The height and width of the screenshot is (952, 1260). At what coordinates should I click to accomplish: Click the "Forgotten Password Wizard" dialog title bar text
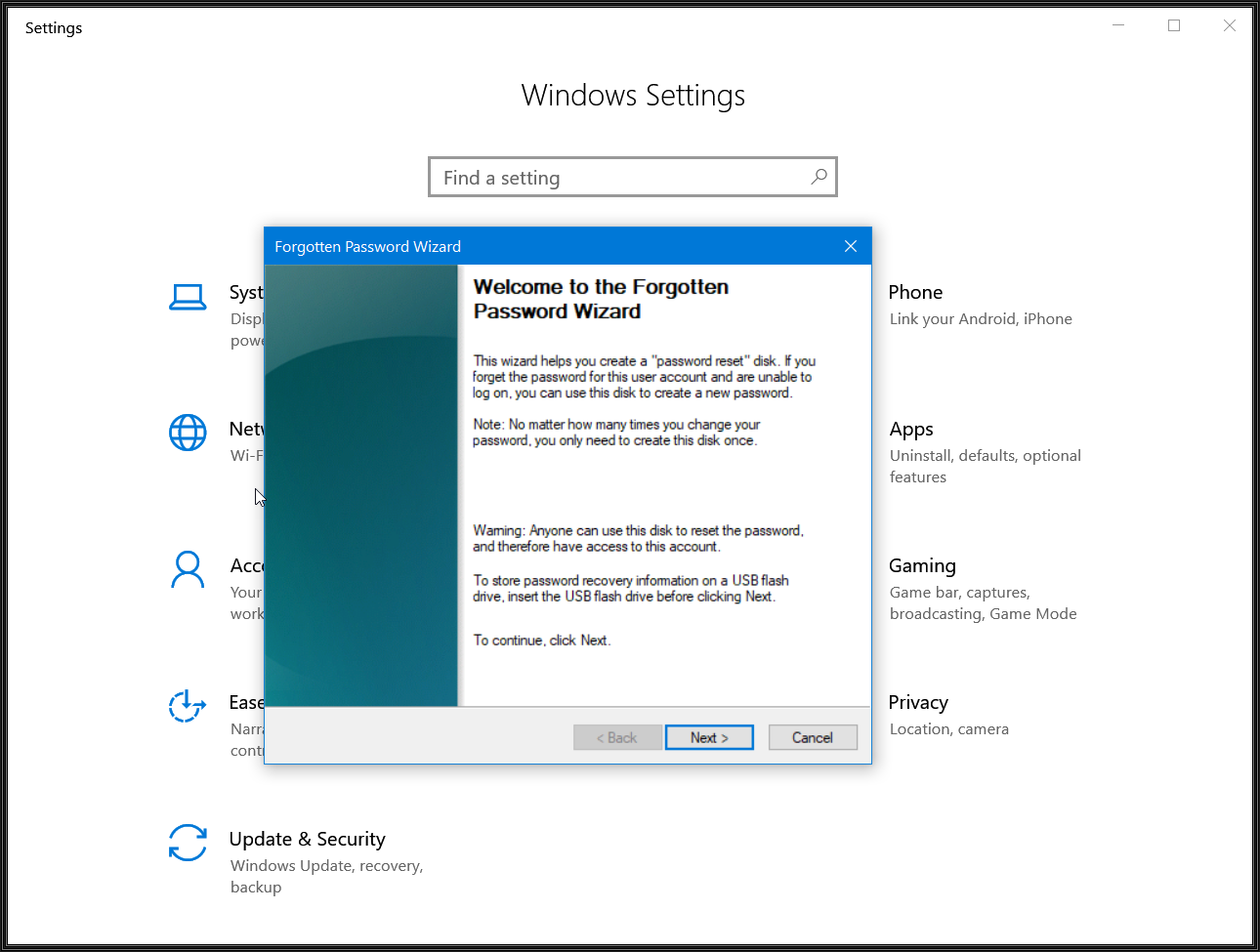pos(367,246)
